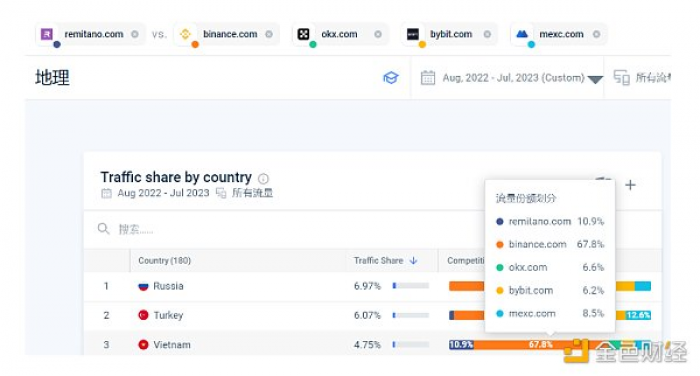
Task: Click the Vietnam flag icon
Action: click(x=143, y=345)
